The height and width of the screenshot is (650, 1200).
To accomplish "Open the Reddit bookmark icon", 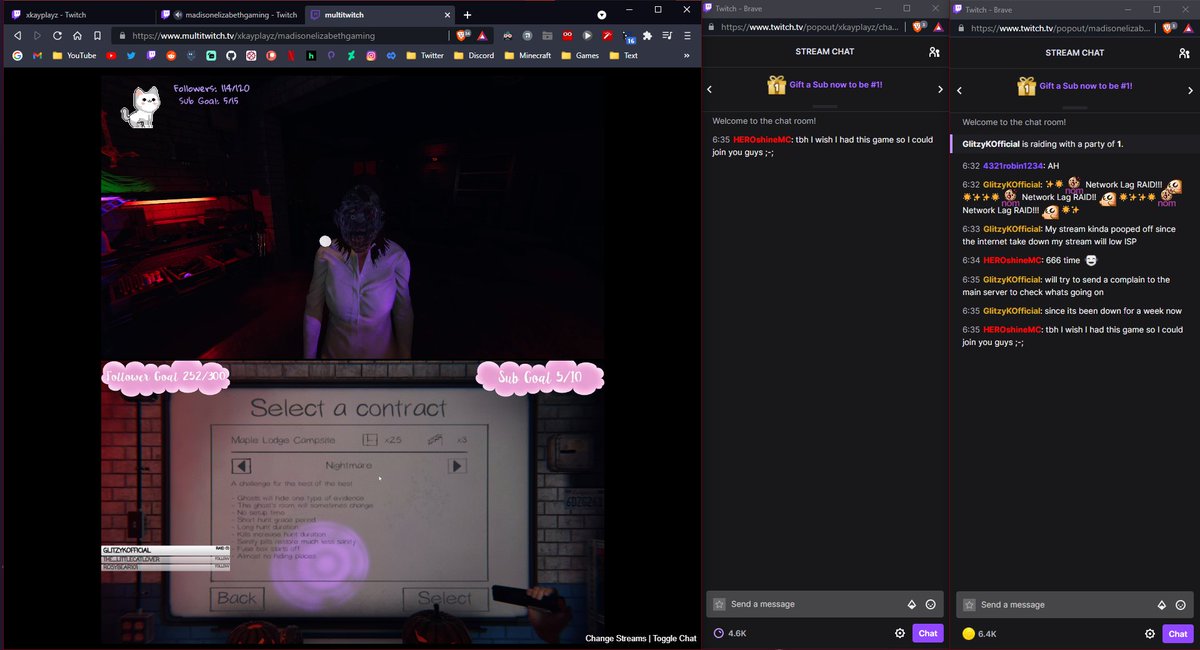I will tap(171, 55).
